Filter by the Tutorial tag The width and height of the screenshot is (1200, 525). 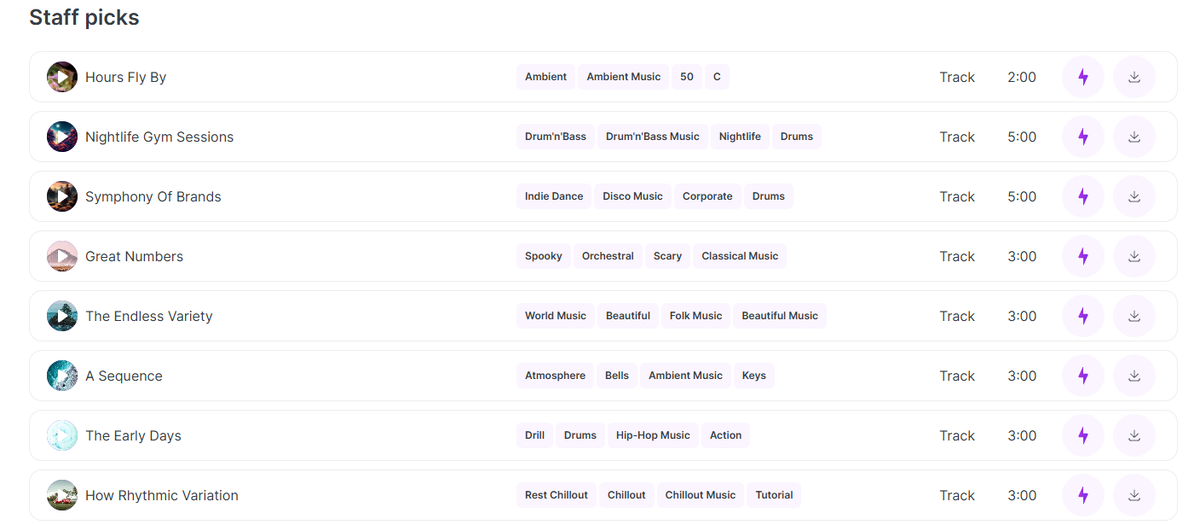[774, 496]
